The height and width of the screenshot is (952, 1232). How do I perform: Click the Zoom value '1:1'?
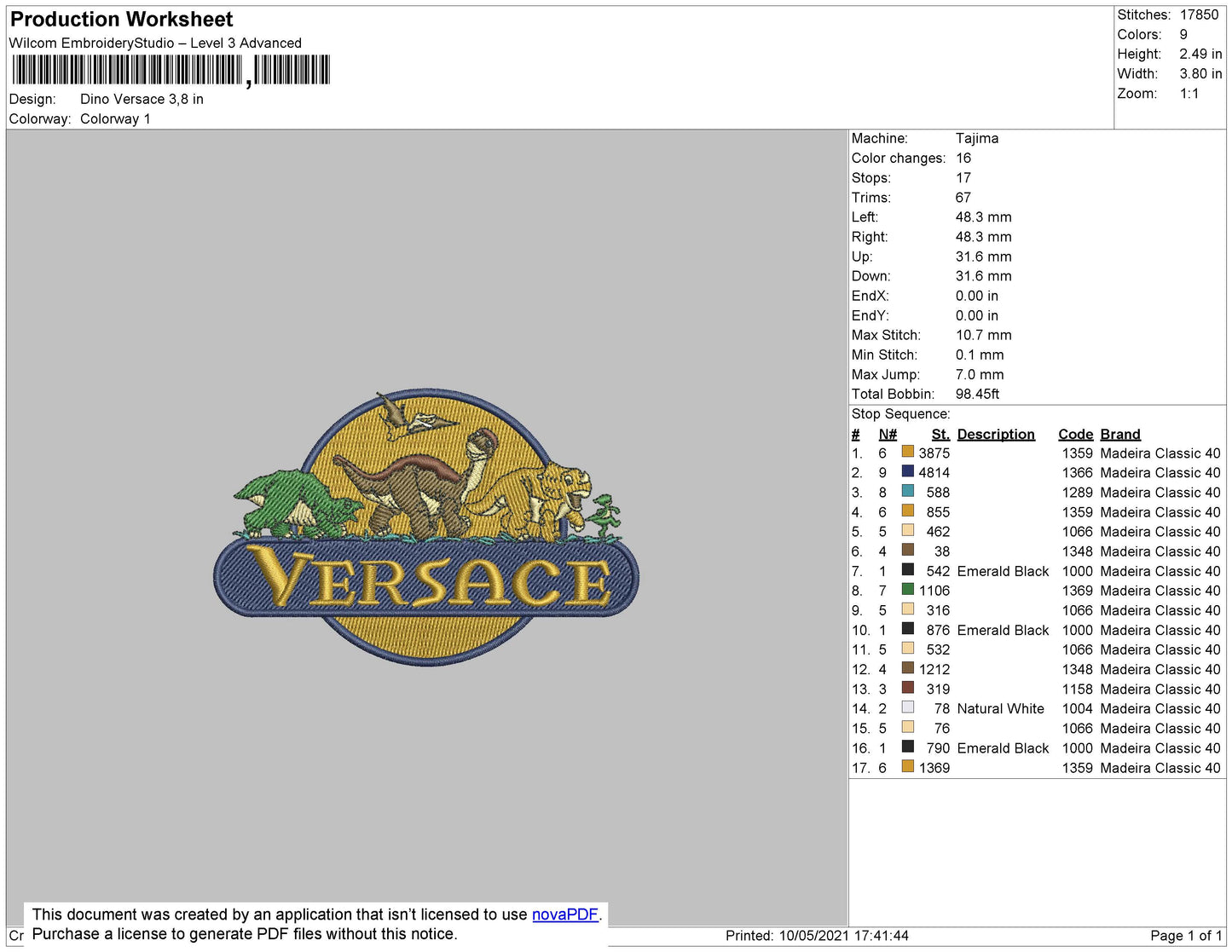pyautogui.click(x=1189, y=94)
